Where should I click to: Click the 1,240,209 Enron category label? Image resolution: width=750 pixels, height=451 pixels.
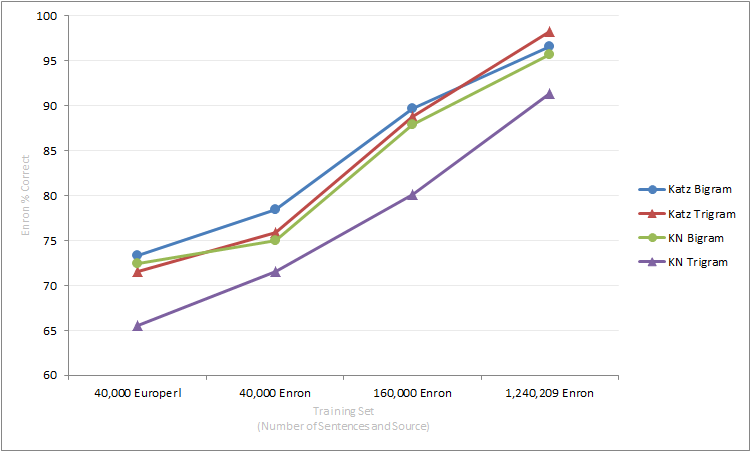tap(549, 393)
